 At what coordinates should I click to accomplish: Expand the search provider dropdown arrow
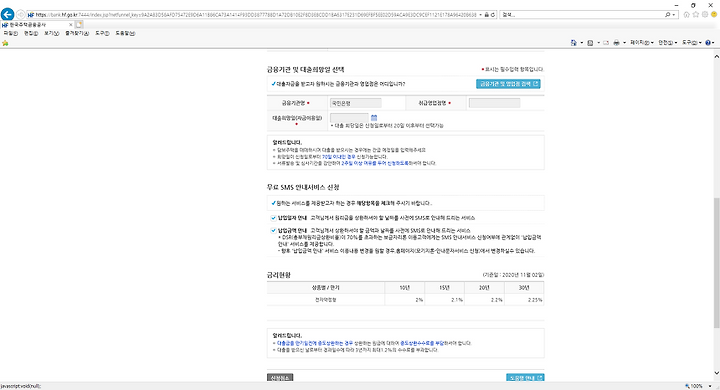(x=674, y=15)
